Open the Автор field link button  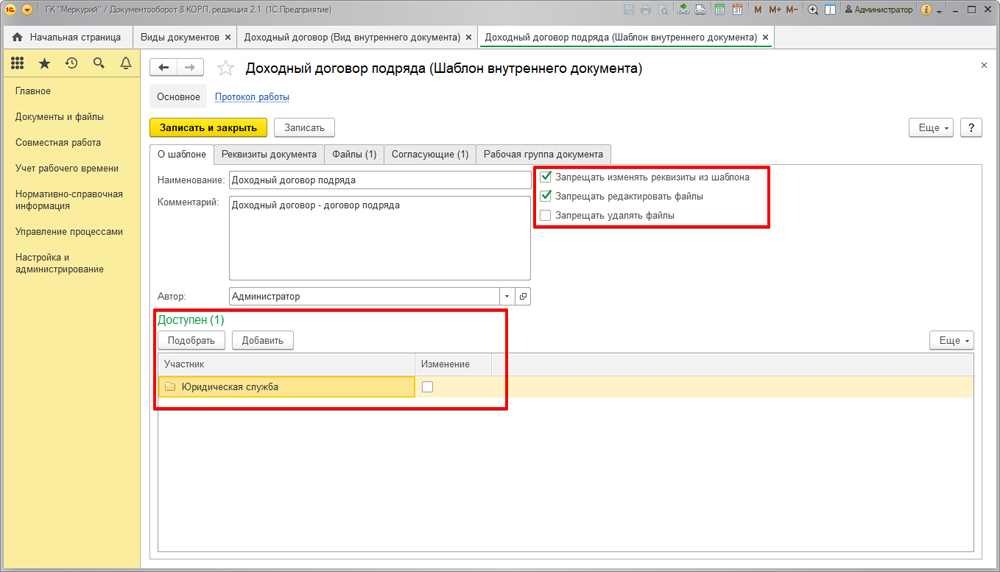[523, 297]
